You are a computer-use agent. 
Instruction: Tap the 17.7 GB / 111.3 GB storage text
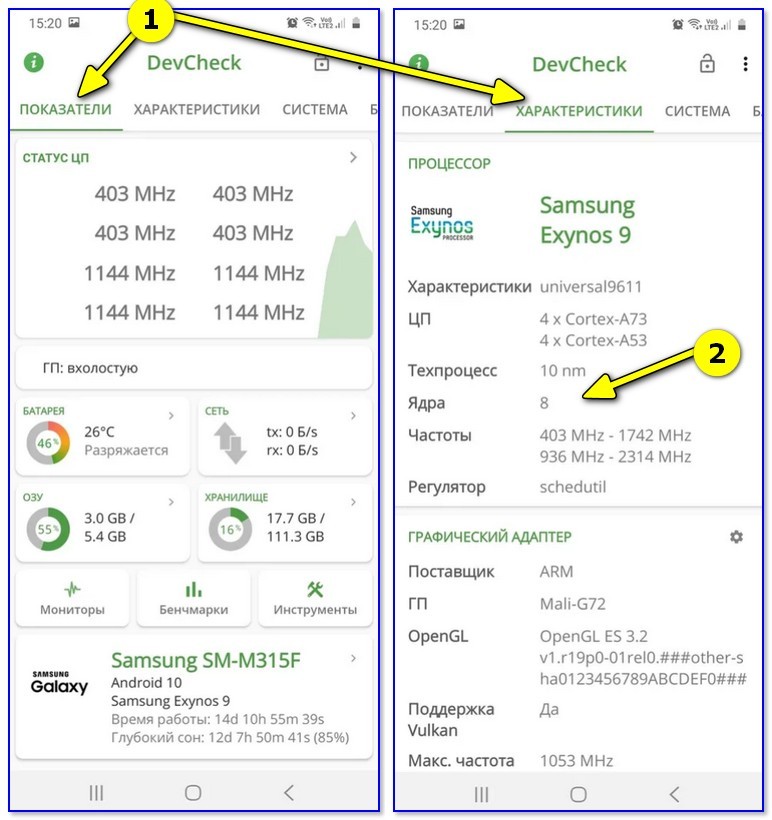click(296, 527)
